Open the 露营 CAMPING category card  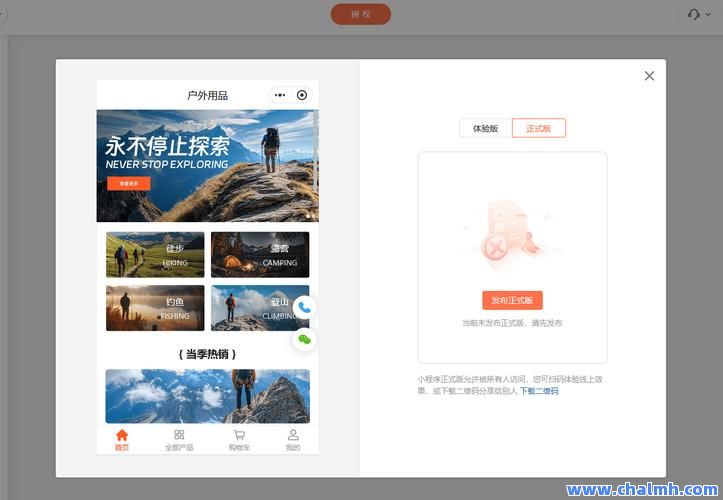[260, 255]
